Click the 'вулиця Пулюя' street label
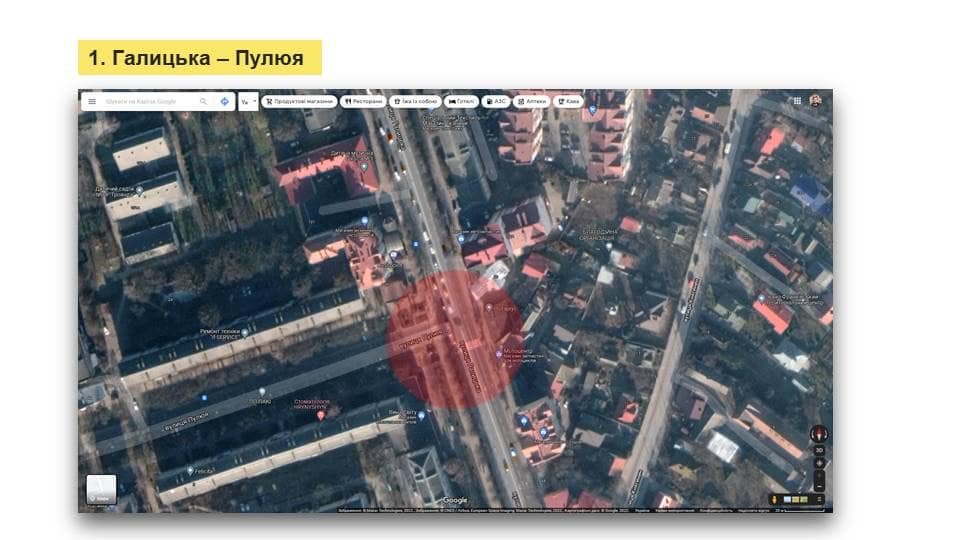Screen dimensions: 960x540 186,422
